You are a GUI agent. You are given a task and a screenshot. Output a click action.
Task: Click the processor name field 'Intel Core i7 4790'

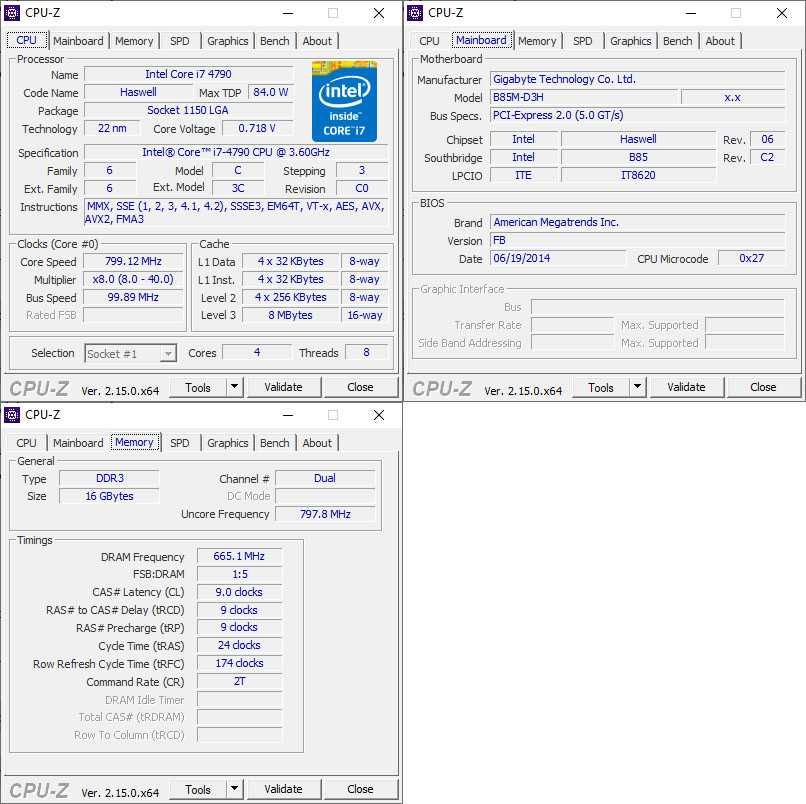[189, 74]
